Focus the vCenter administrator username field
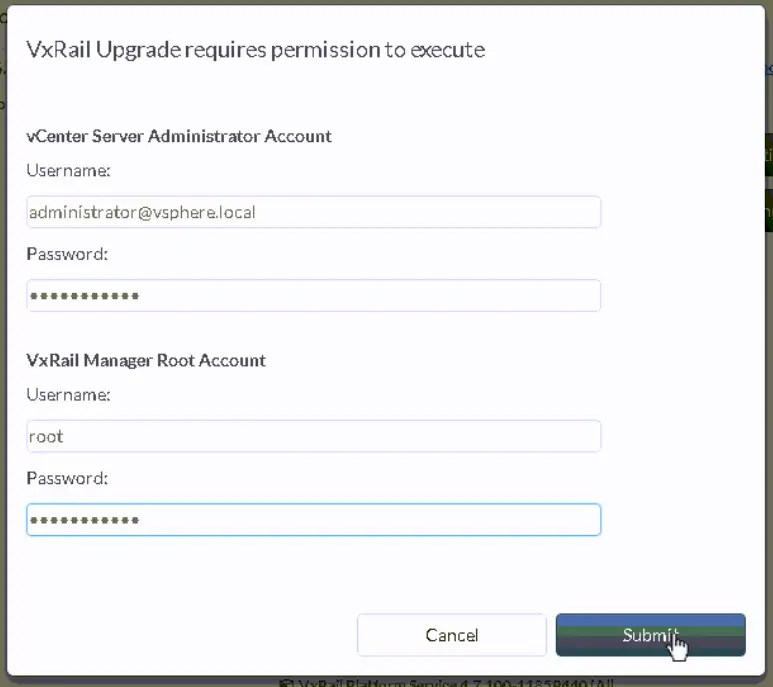Screen dimensions: 773x687 click(x=314, y=212)
